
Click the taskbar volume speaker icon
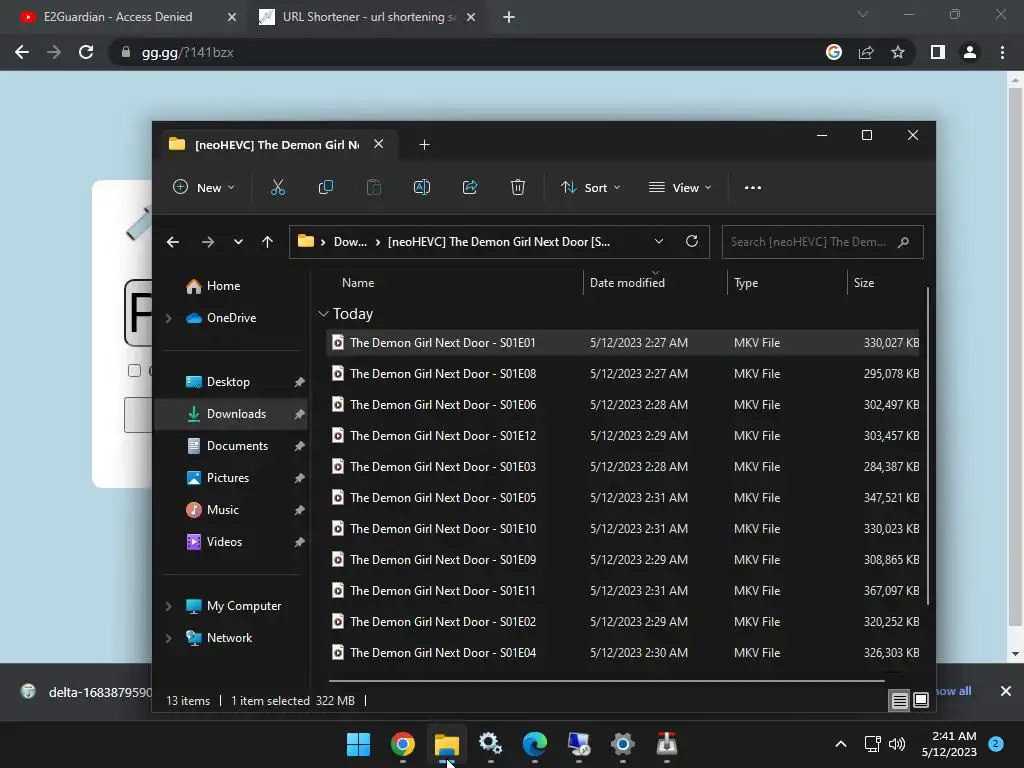(897, 744)
